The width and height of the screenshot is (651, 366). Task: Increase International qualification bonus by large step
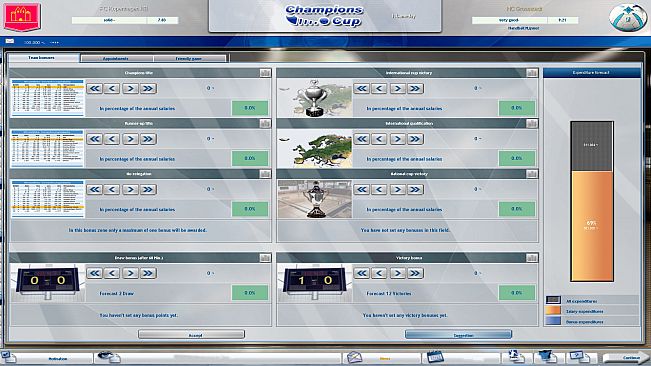click(415, 139)
